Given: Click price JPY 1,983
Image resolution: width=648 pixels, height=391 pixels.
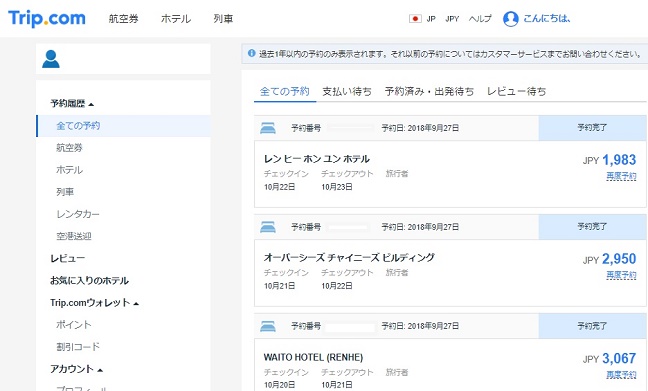Looking at the screenshot, I should coord(610,160).
